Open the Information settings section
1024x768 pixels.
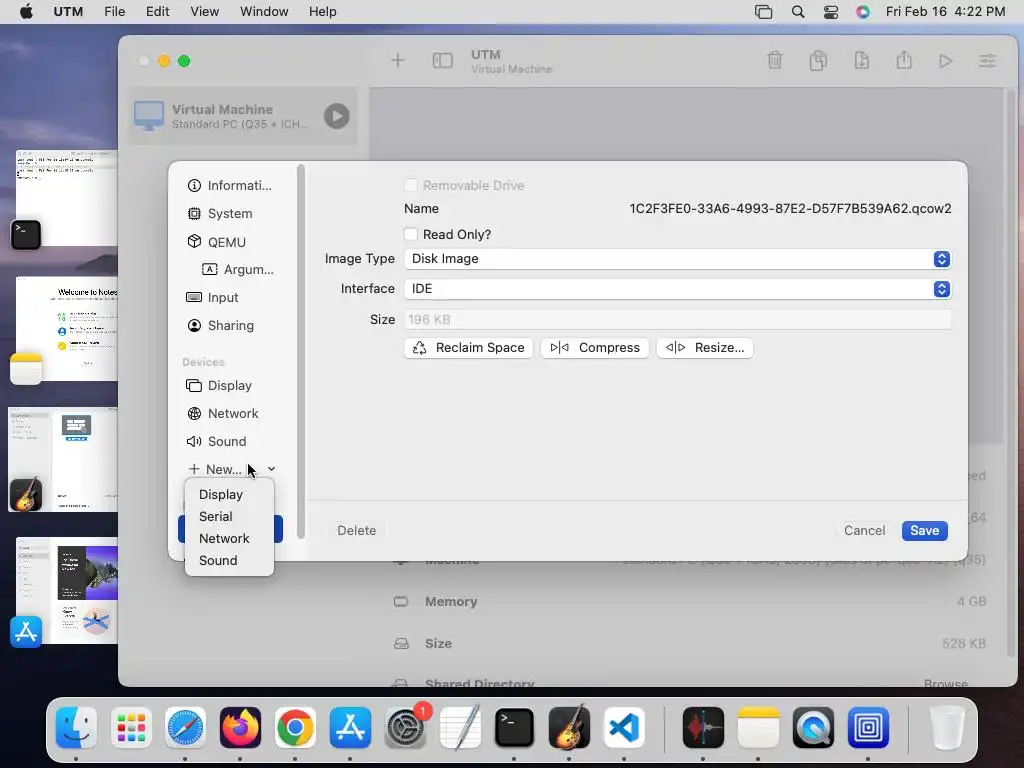pyautogui.click(x=230, y=185)
